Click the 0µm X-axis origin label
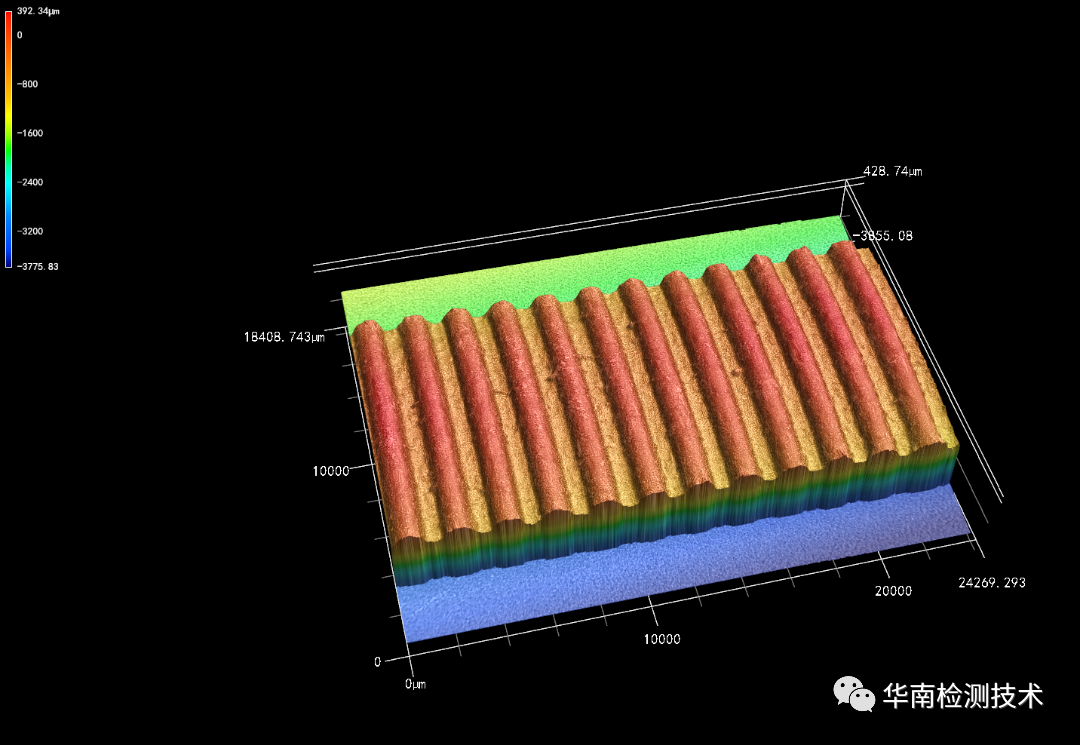The height and width of the screenshot is (745, 1080). [x=415, y=684]
